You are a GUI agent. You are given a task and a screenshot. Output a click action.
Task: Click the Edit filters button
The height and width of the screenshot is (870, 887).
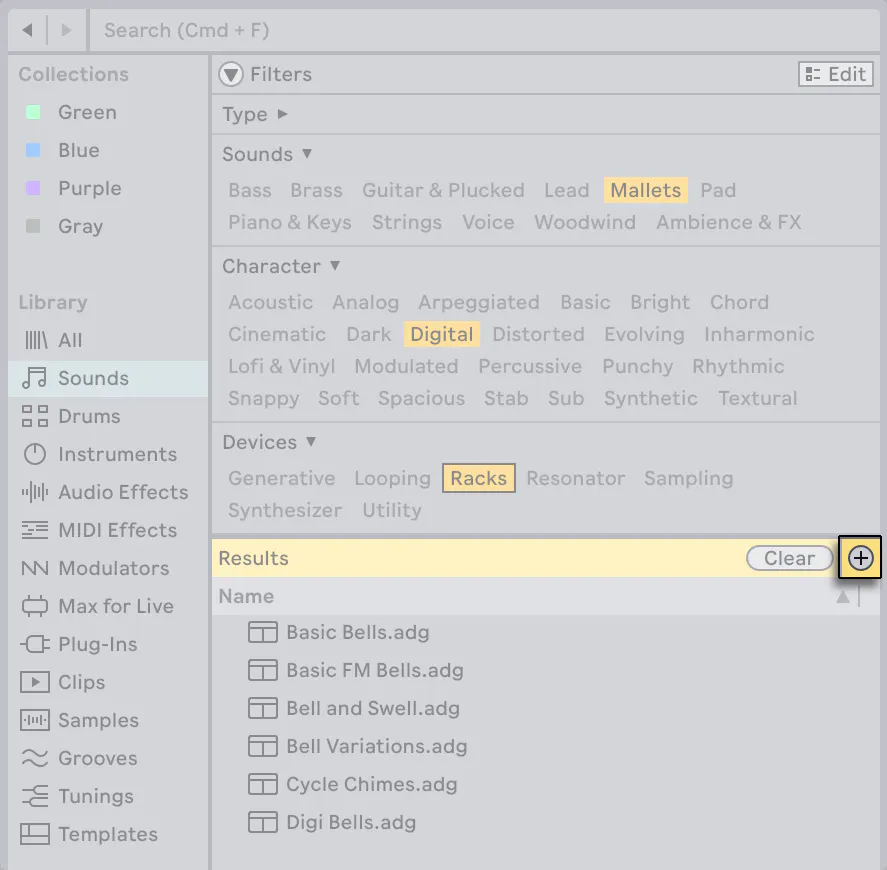[836, 74]
